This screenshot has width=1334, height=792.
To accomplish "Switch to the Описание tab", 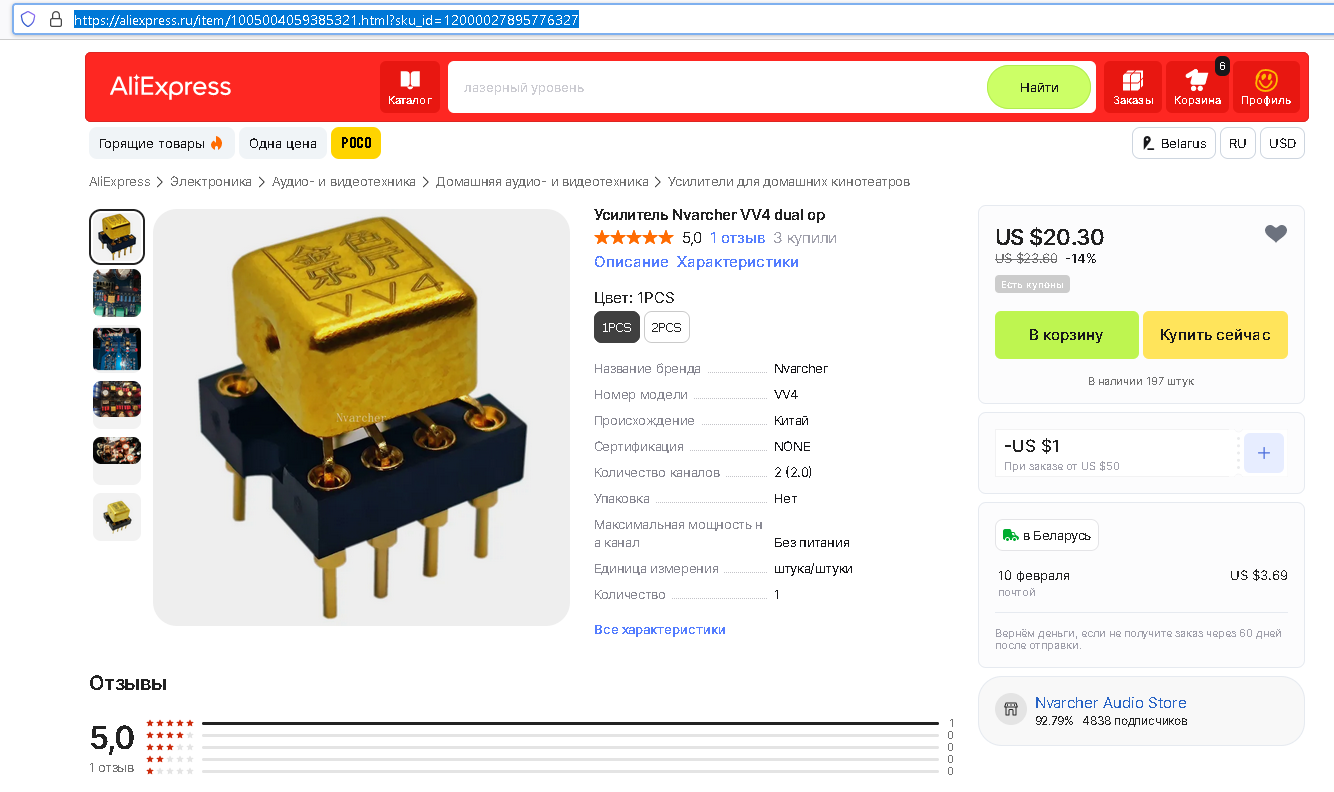I will click(631, 262).
